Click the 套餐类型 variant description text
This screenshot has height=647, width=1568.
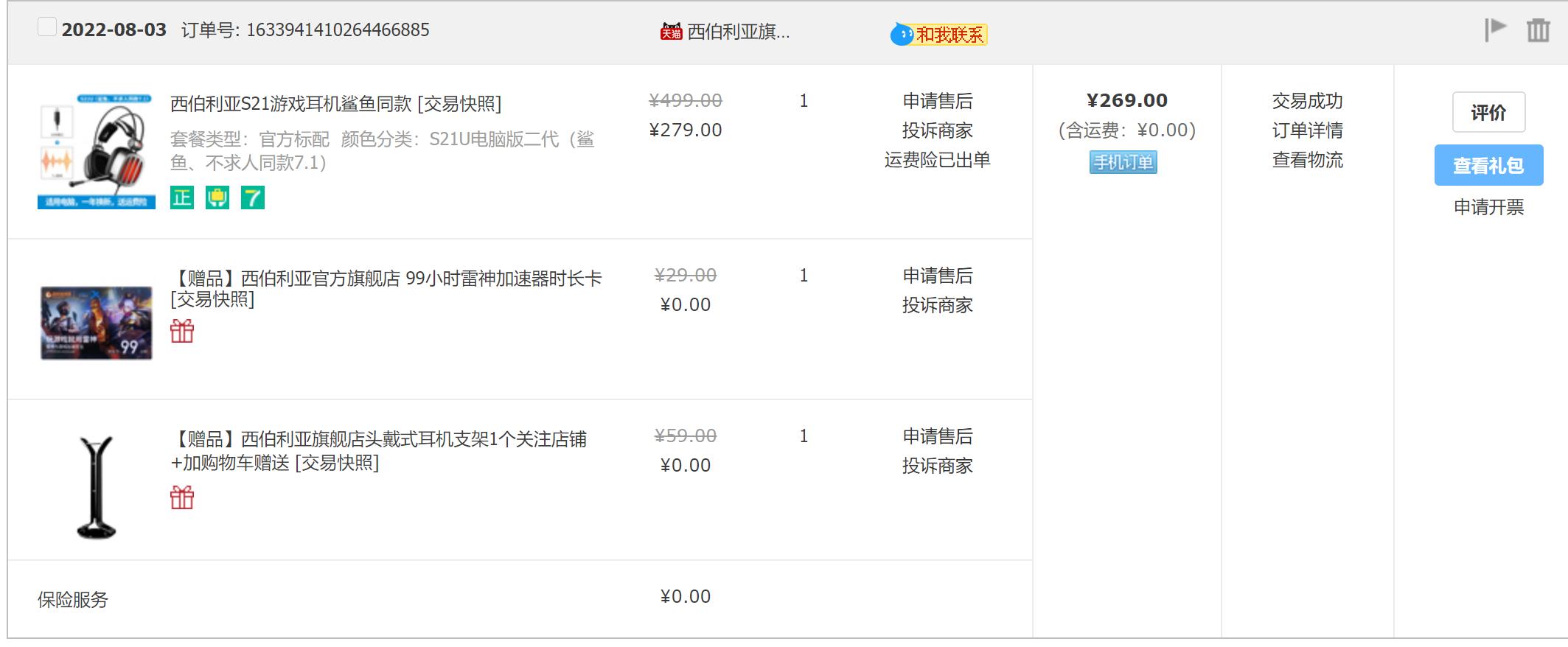pos(383,150)
